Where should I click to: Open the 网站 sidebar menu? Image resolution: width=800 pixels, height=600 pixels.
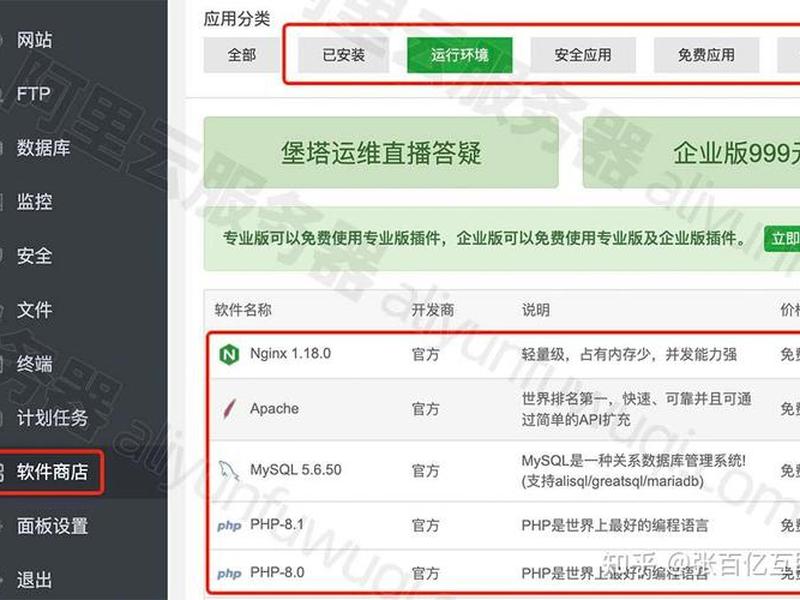tap(34, 40)
